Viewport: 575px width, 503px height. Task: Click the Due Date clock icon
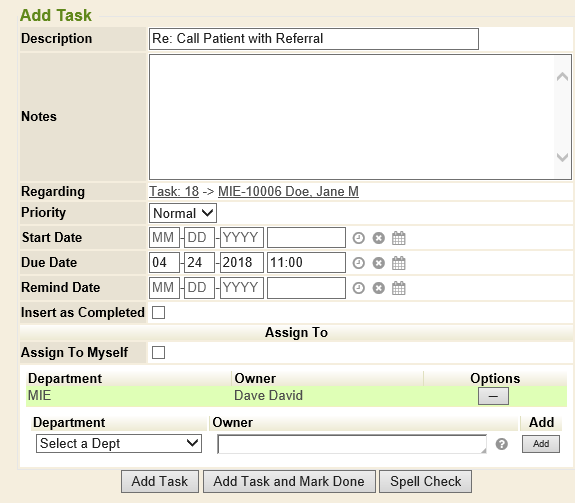tap(359, 263)
